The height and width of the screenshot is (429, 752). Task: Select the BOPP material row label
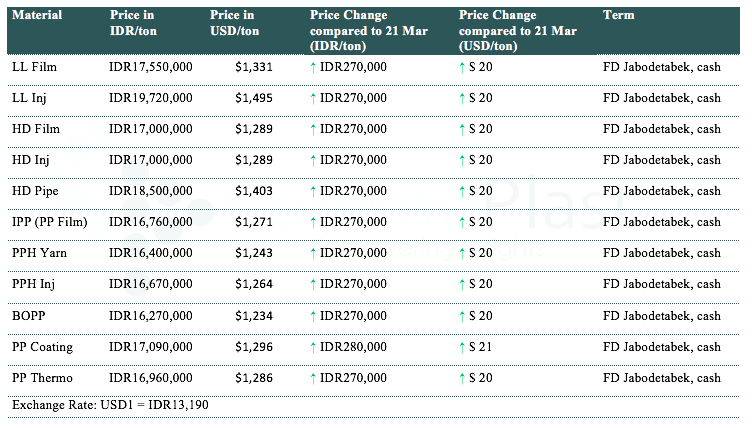(x=29, y=316)
